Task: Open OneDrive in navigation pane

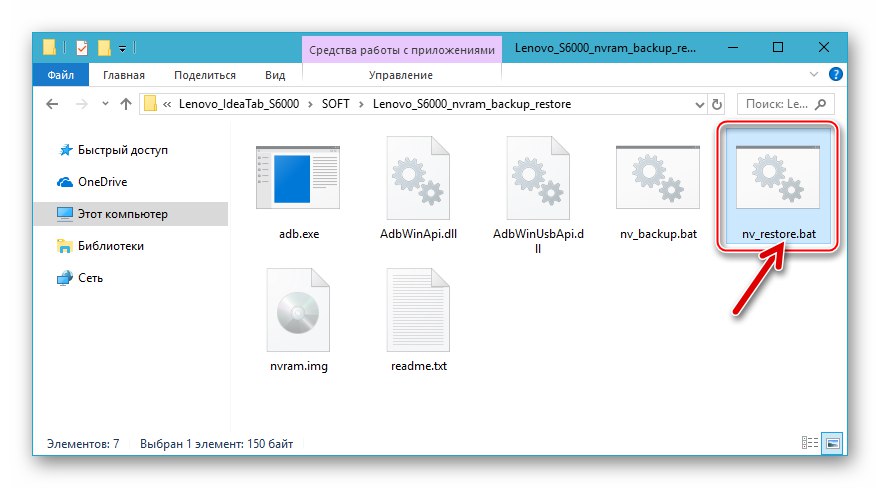Action: pos(103,182)
